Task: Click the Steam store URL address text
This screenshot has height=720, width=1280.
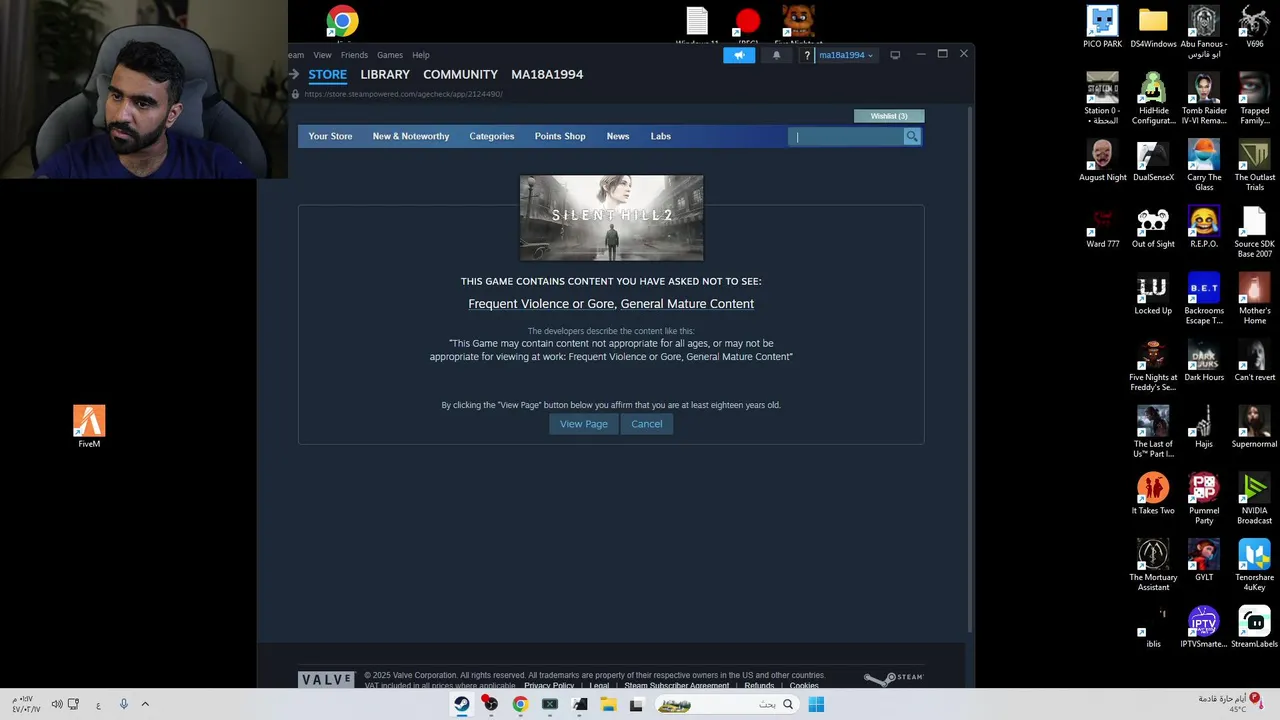Action: 403,94
